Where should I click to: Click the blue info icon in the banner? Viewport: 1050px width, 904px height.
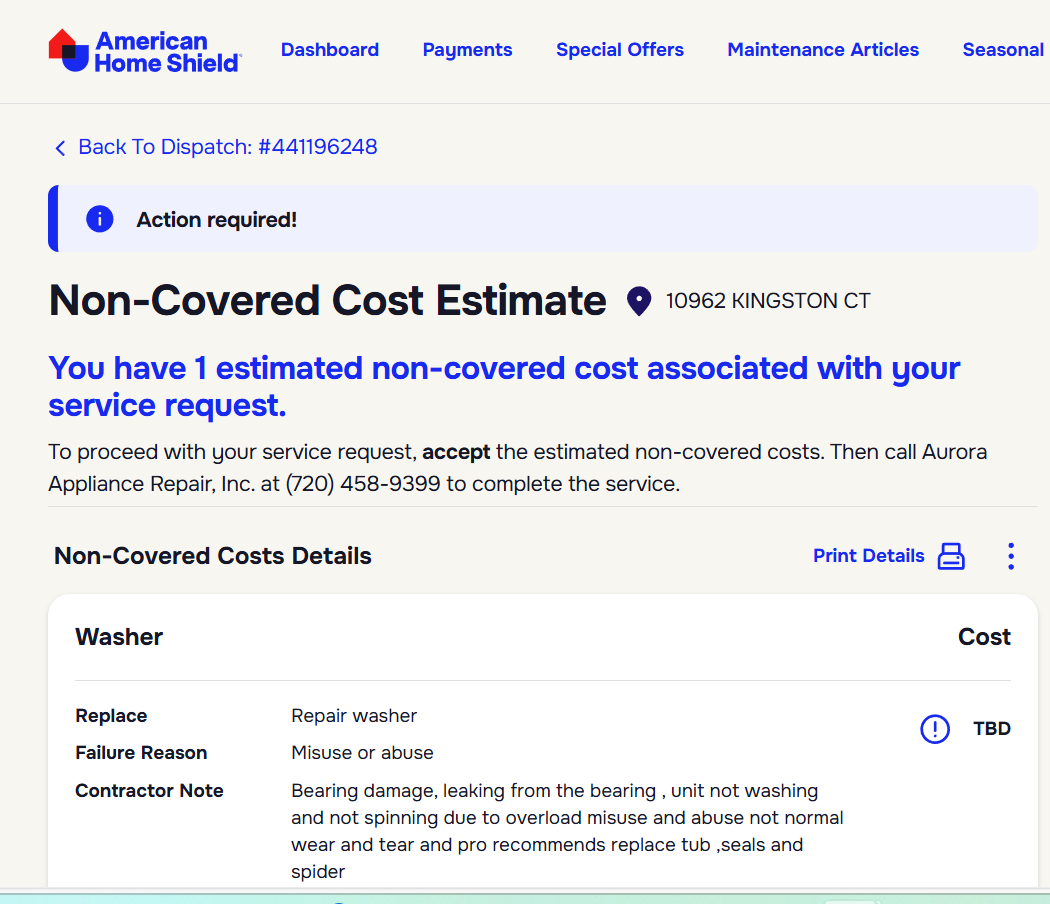click(x=100, y=219)
